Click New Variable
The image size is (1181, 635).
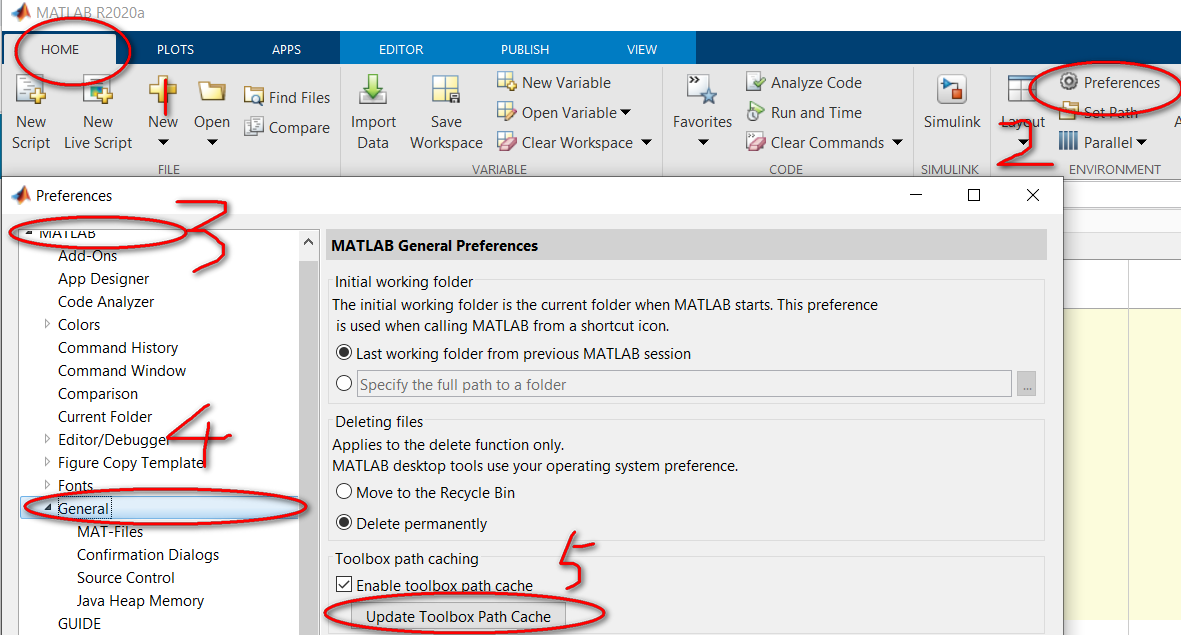tap(554, 82)
